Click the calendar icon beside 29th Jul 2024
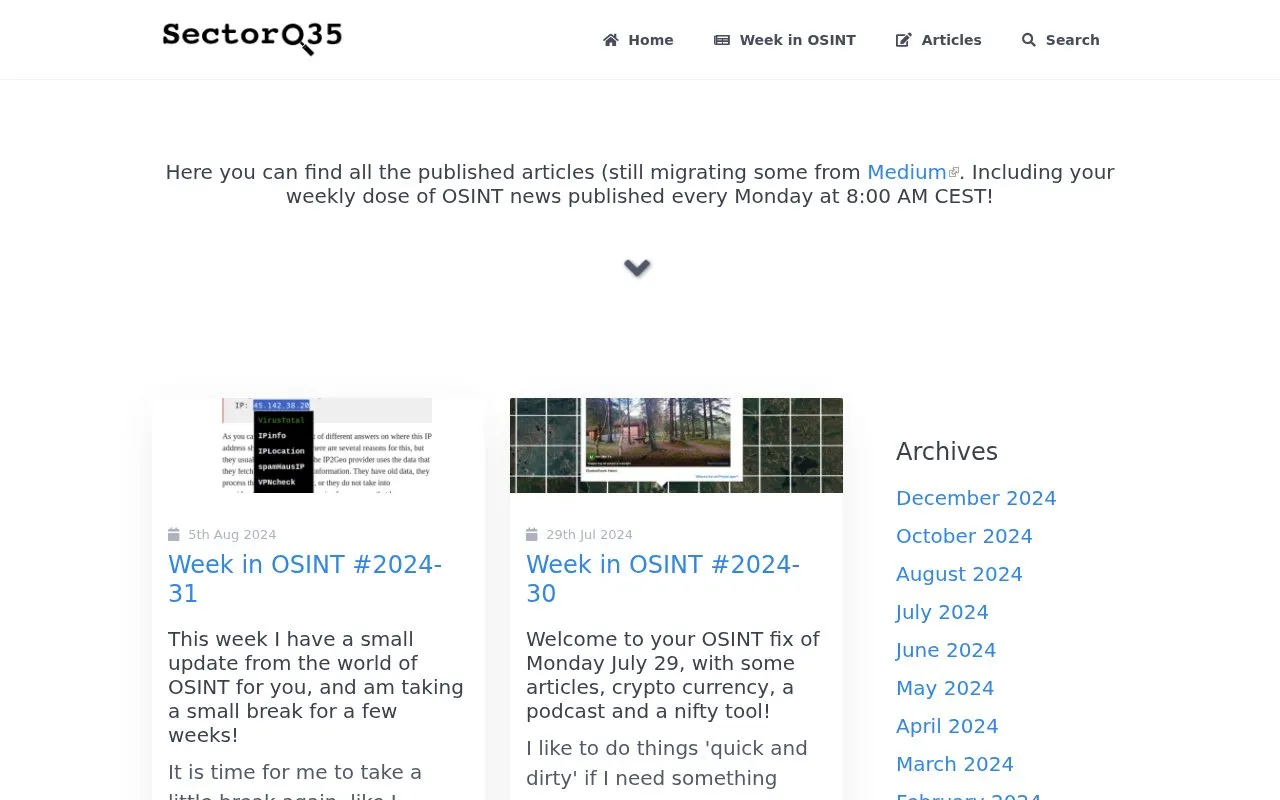 [x=532, y=534]
